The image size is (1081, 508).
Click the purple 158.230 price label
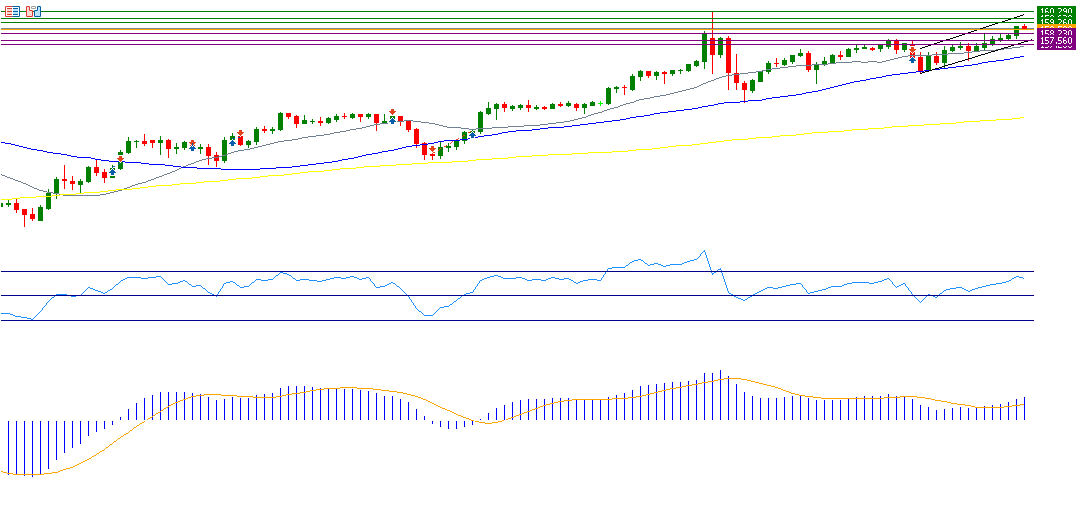point(1056,34)
